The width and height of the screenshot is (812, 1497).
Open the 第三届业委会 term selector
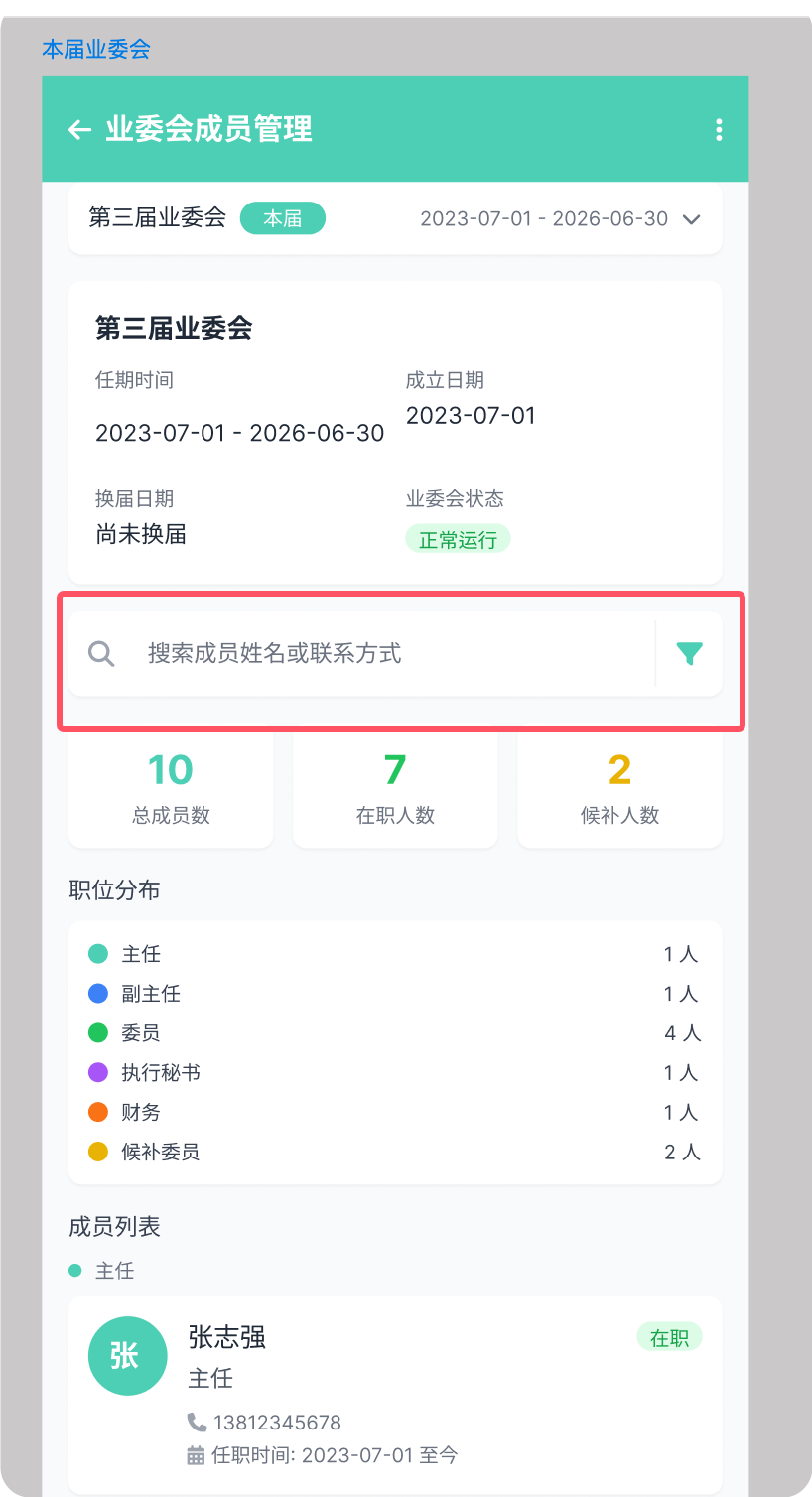coord(157,217)
